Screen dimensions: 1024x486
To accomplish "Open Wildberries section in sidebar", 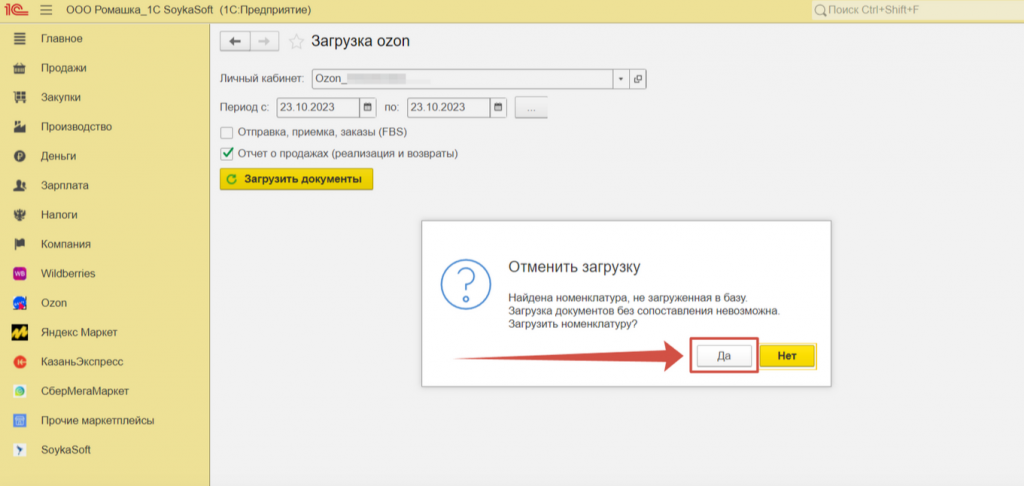I will coord(68,273).
